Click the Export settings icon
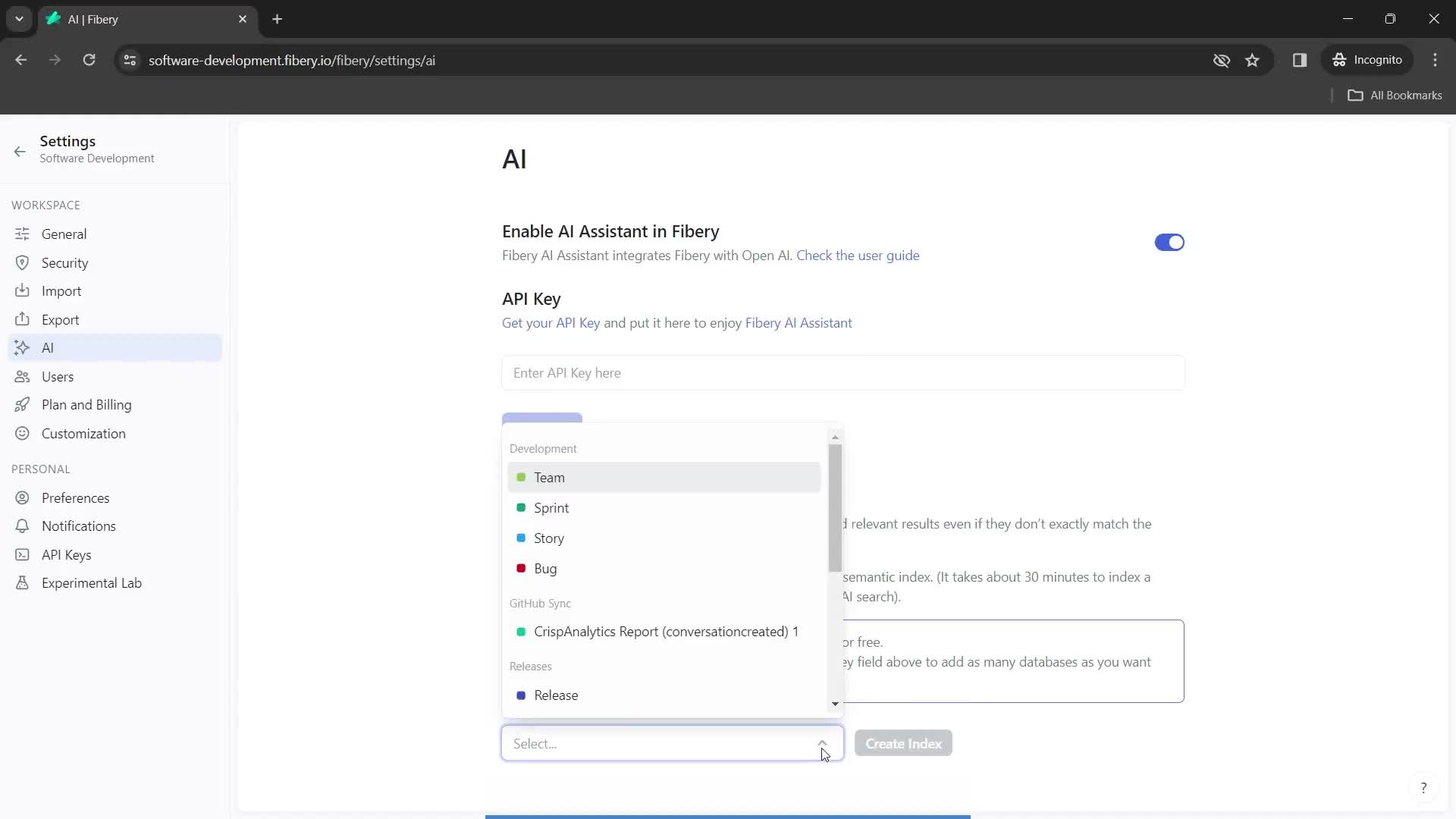Viewport: 1456px width, 819px height. click(x=22, y=319)
